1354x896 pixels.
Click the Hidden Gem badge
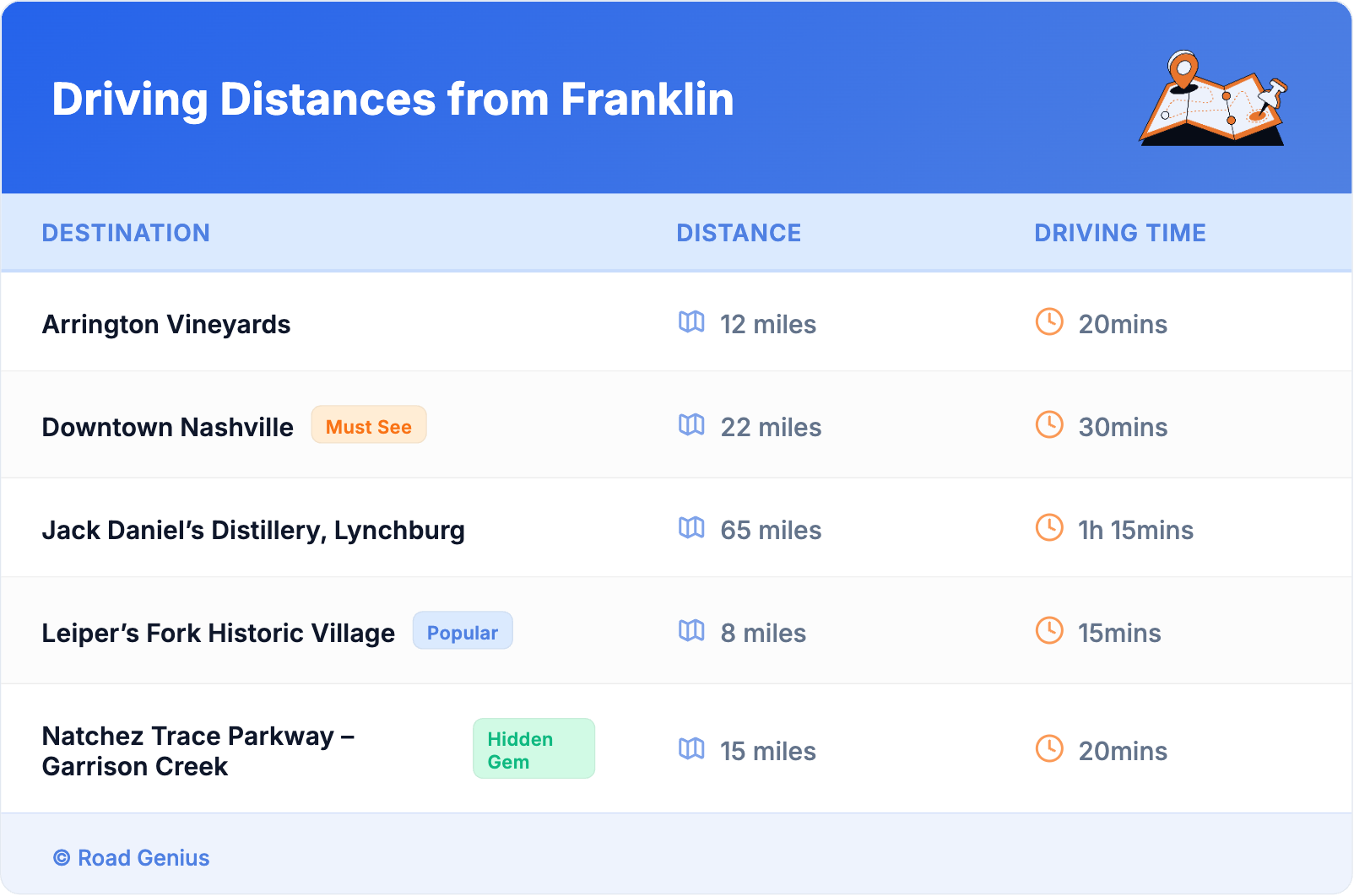click(533, 749)
